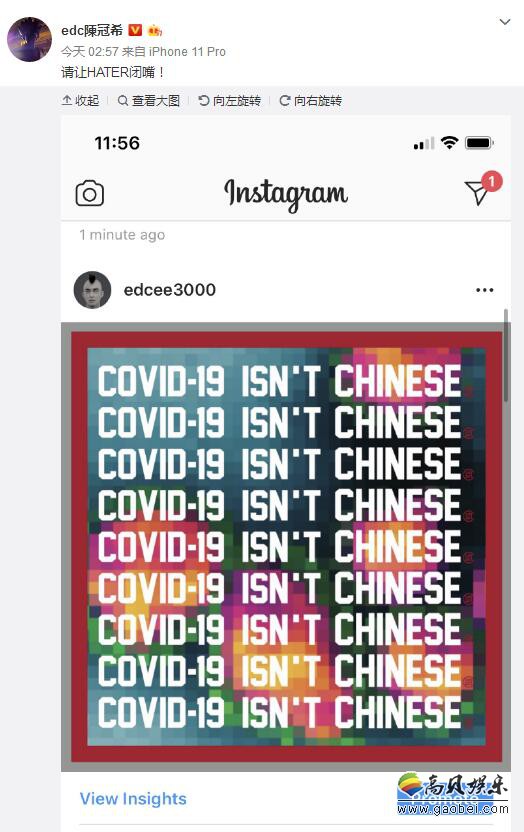Click the orange verified V badge
This screenshot has width=524, height=832.
coord(135,30)
